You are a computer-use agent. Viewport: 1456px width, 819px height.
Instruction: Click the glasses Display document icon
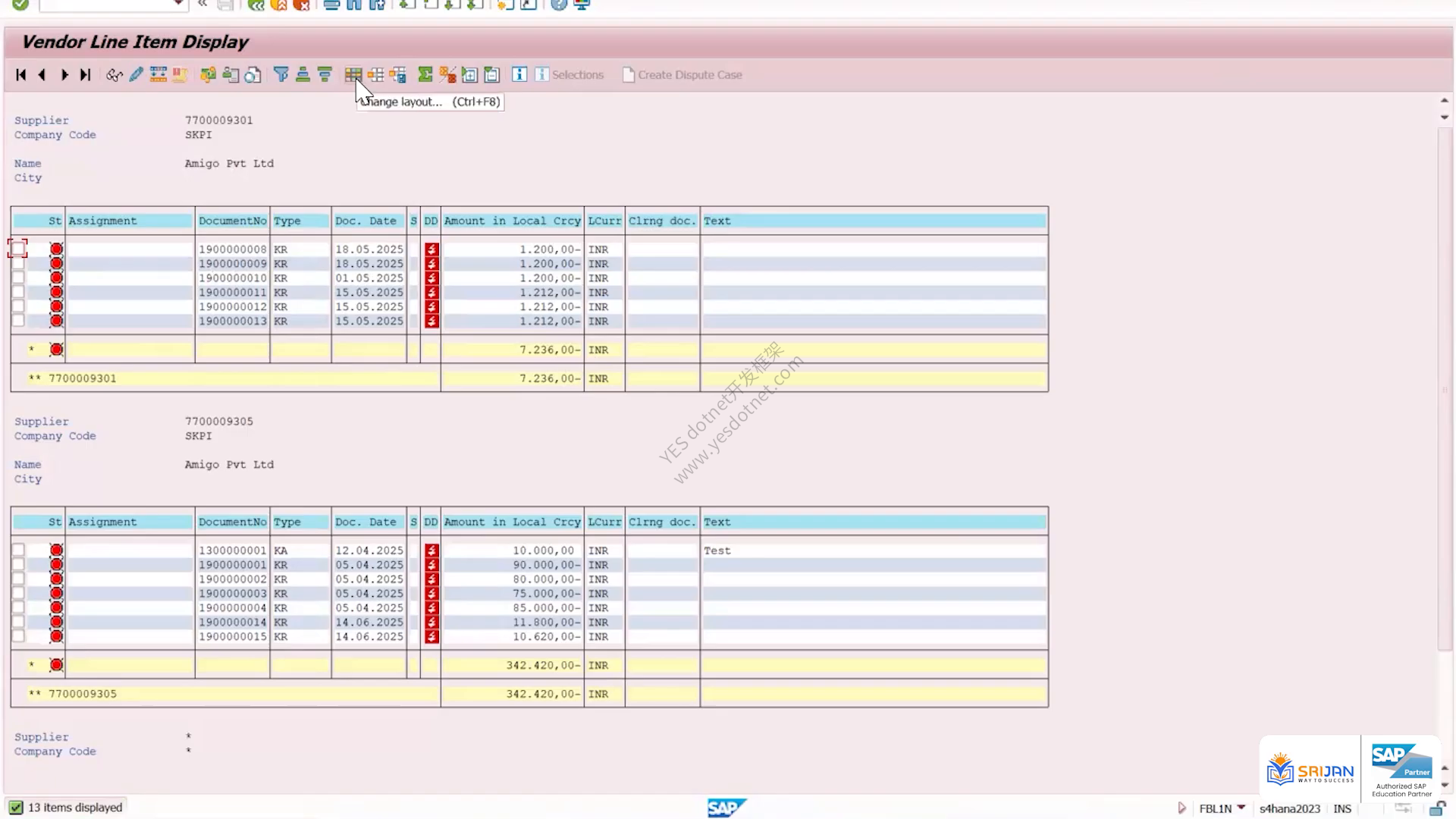pyautogui.click(x=115, y=74)
